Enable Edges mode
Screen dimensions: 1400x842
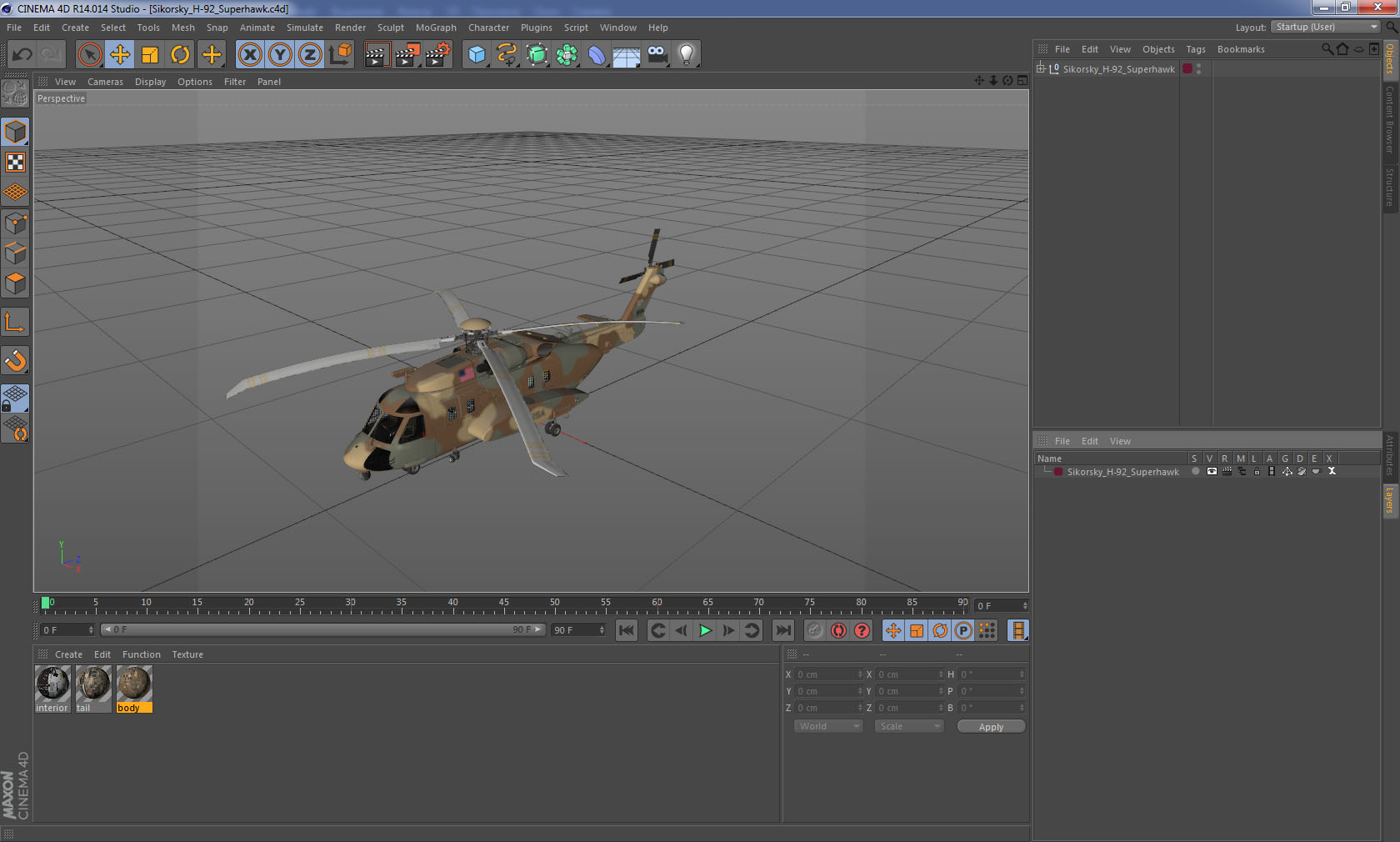[x=15, y=253]
